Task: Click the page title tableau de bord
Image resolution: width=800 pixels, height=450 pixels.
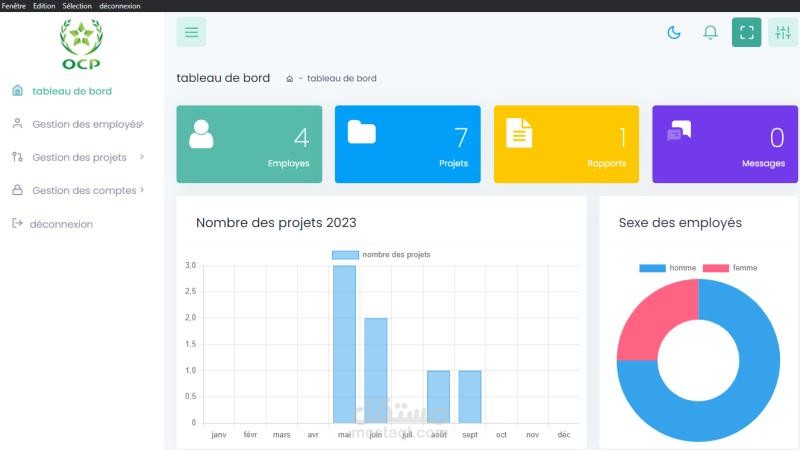Action: pos(223,78)
